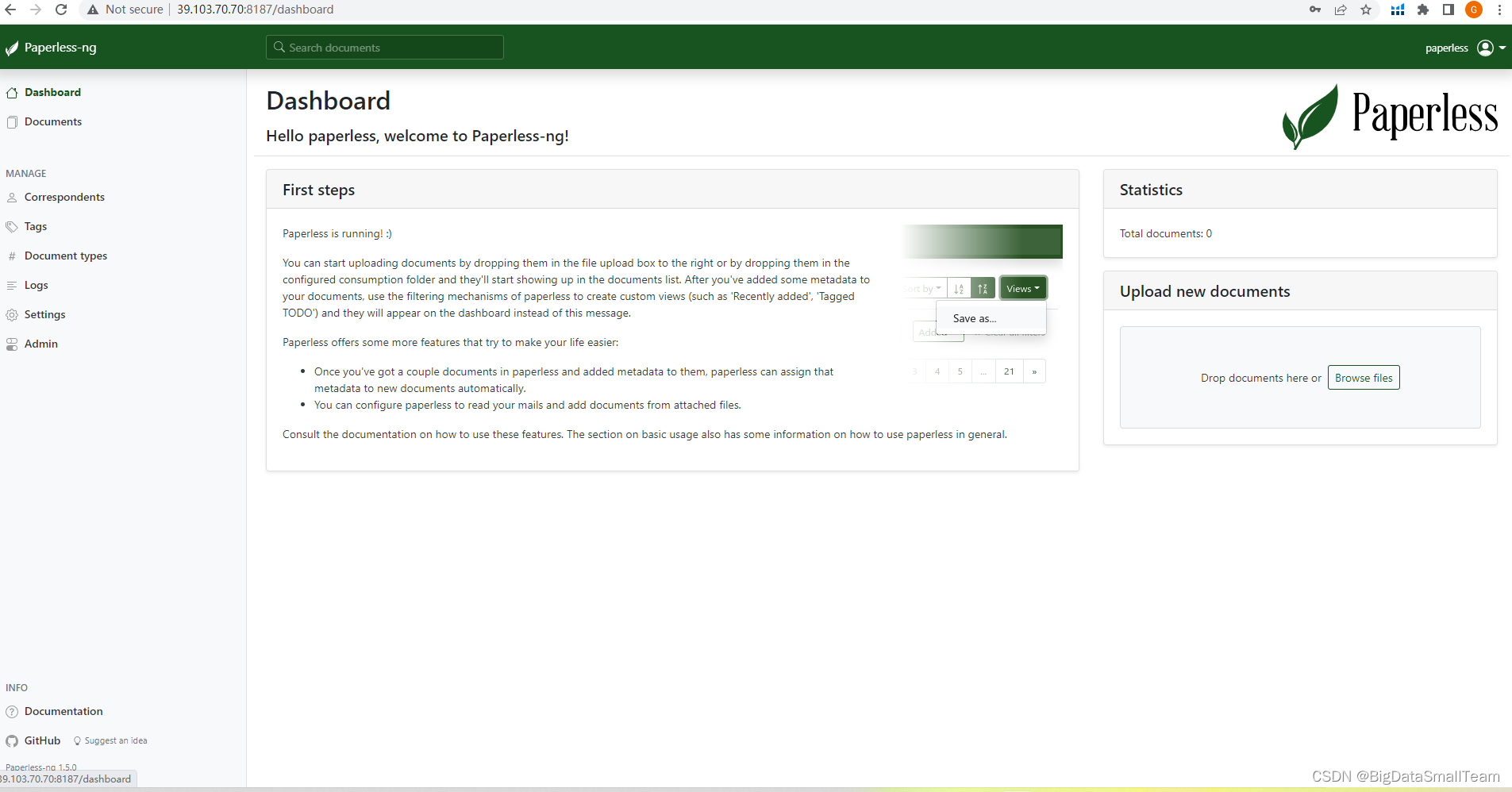Click the Suggest an idea link

[x=116, y=741]
